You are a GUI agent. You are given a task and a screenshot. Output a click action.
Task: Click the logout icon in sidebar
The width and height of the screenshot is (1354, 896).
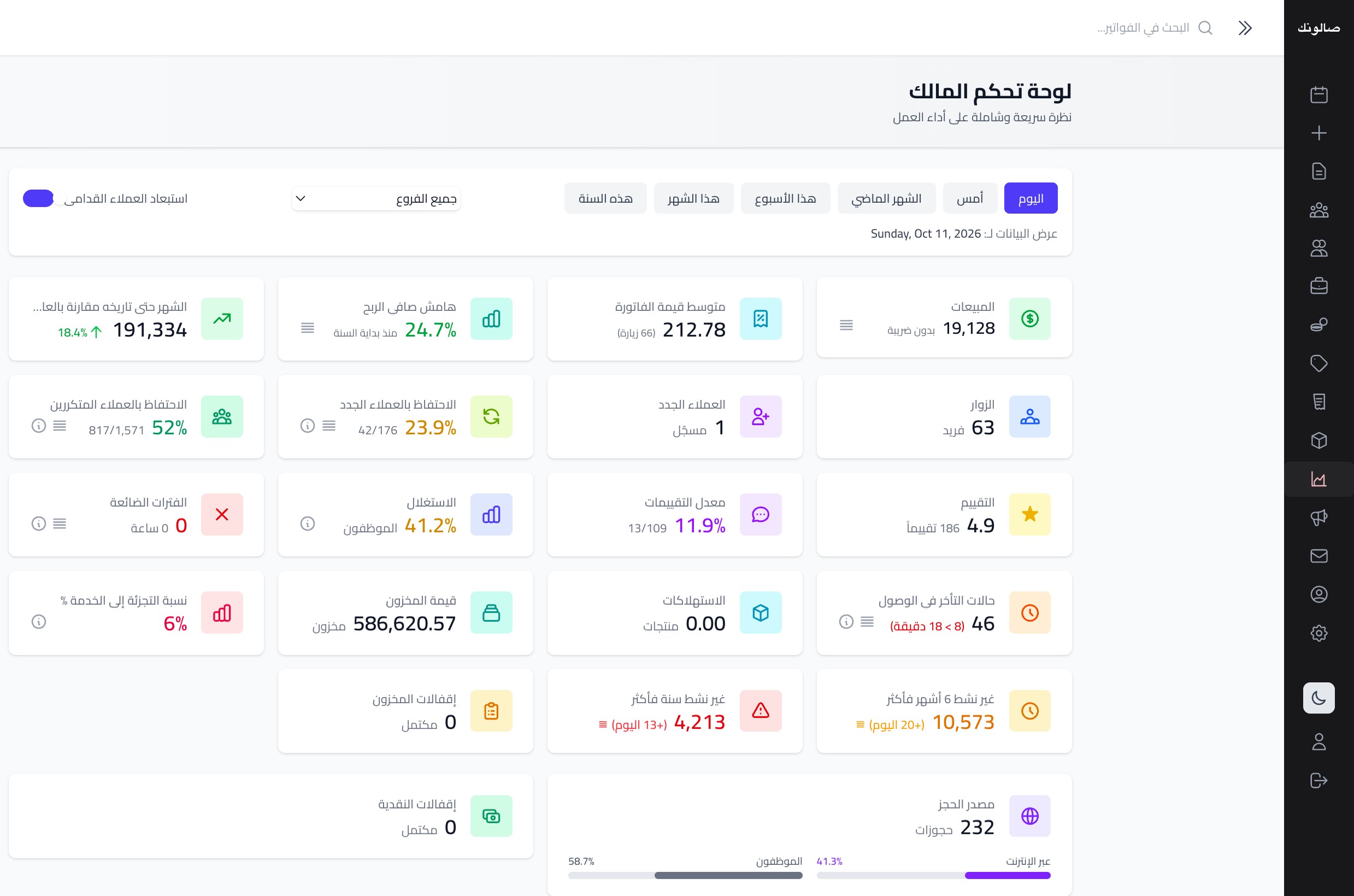(x=1318, y=781)
